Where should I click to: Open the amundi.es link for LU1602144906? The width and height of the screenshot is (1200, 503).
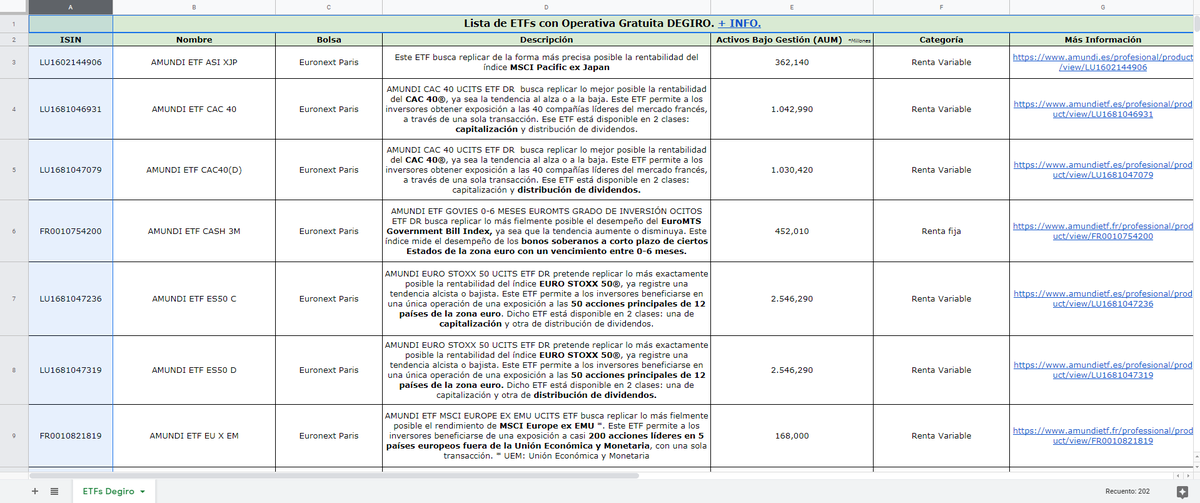[x=1103, y=62]
